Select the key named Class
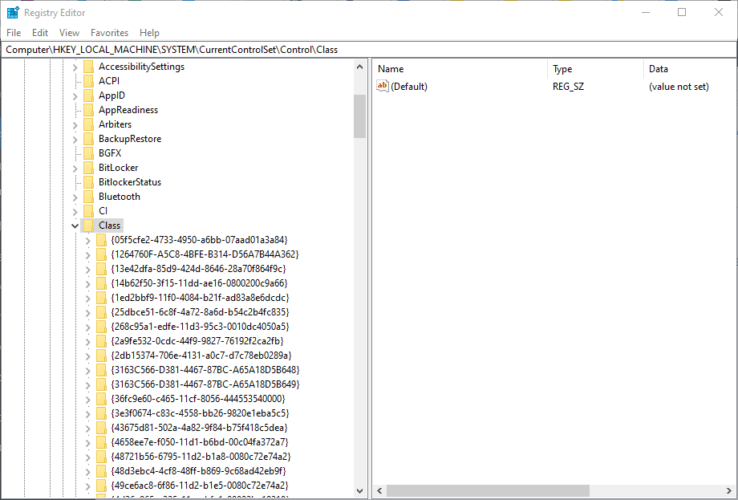 109,226
